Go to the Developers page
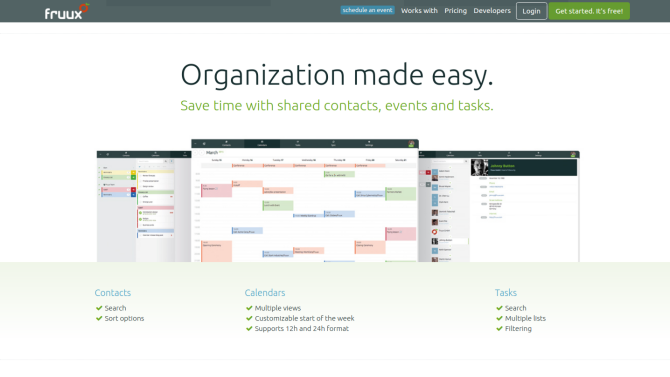The width and height of the screenshot is (670, 377). click(491, 11)
